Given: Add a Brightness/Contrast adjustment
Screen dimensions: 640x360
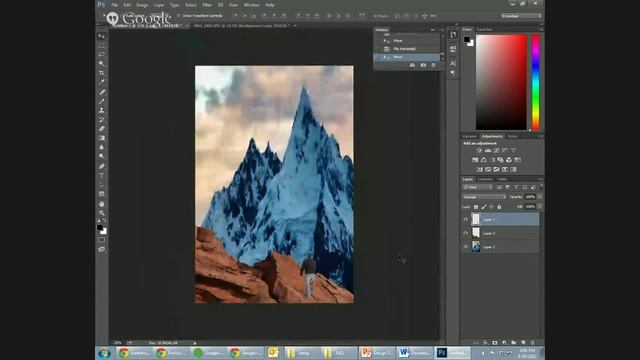Looking at the screenshot, I should click(479, 151).
